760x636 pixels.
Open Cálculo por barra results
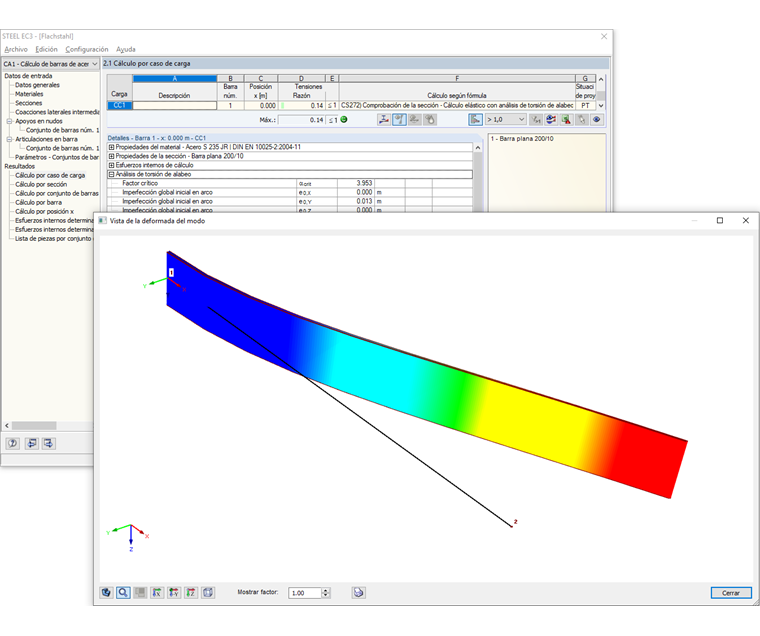[38, 203]
